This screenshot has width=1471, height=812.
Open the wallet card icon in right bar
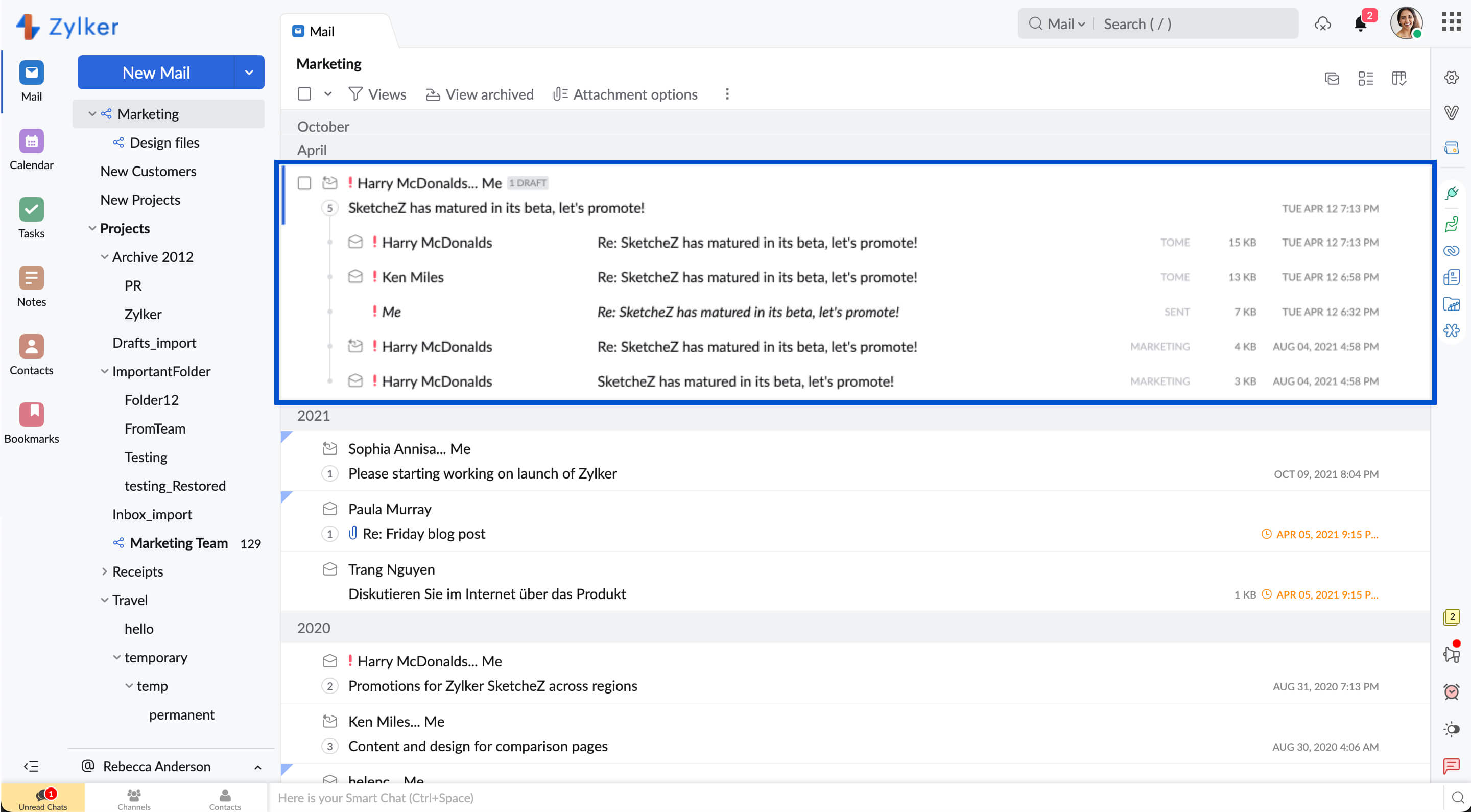tap(1451, 148)
